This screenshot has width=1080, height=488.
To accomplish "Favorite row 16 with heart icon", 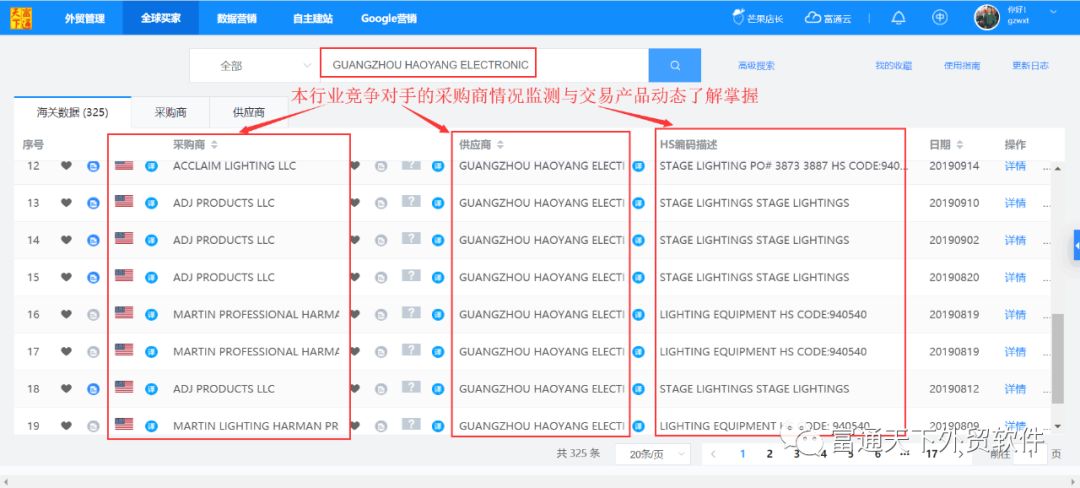I will [x=66, y=314].
